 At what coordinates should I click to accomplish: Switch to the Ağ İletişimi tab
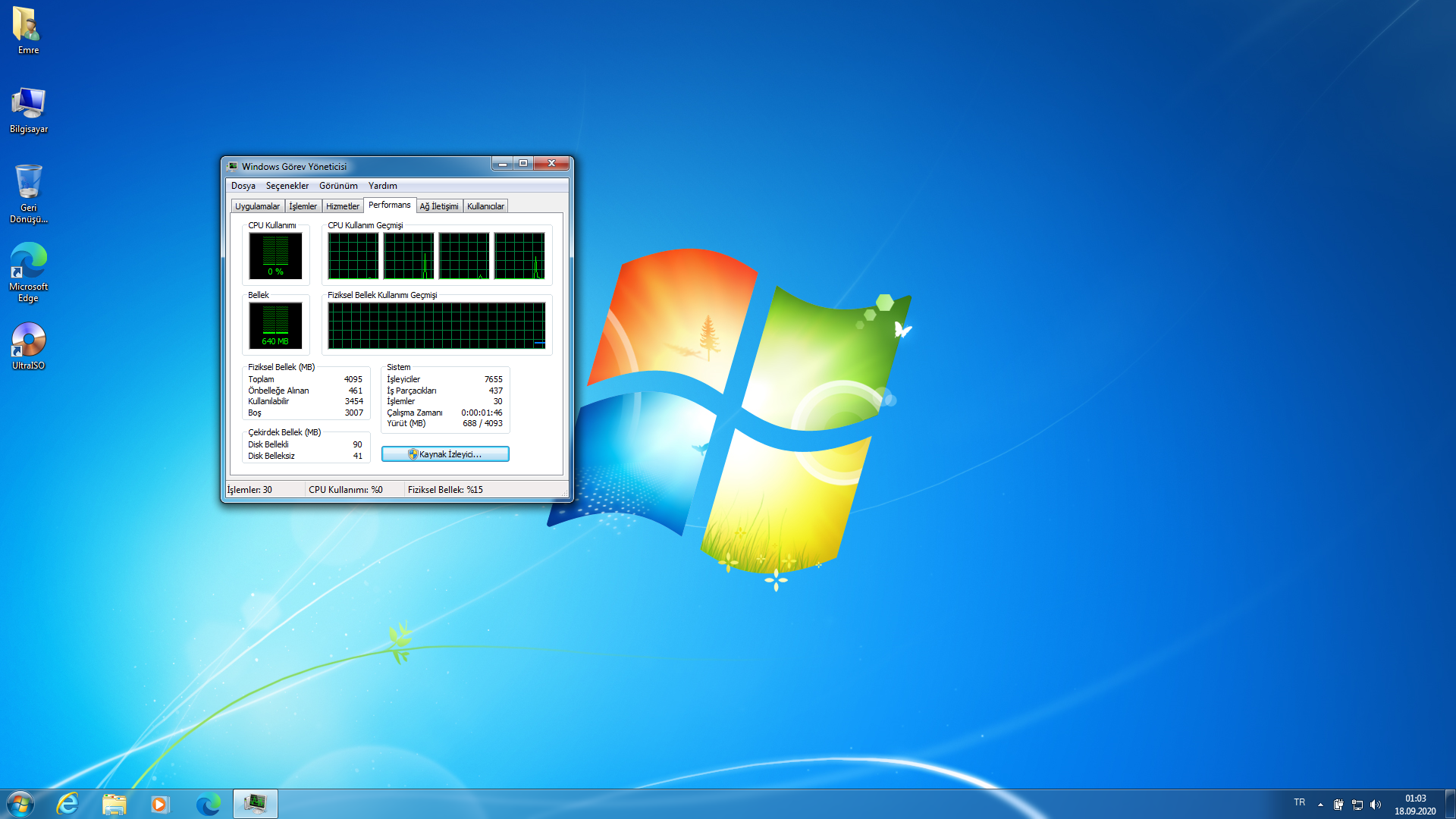(x=439, y=206)
